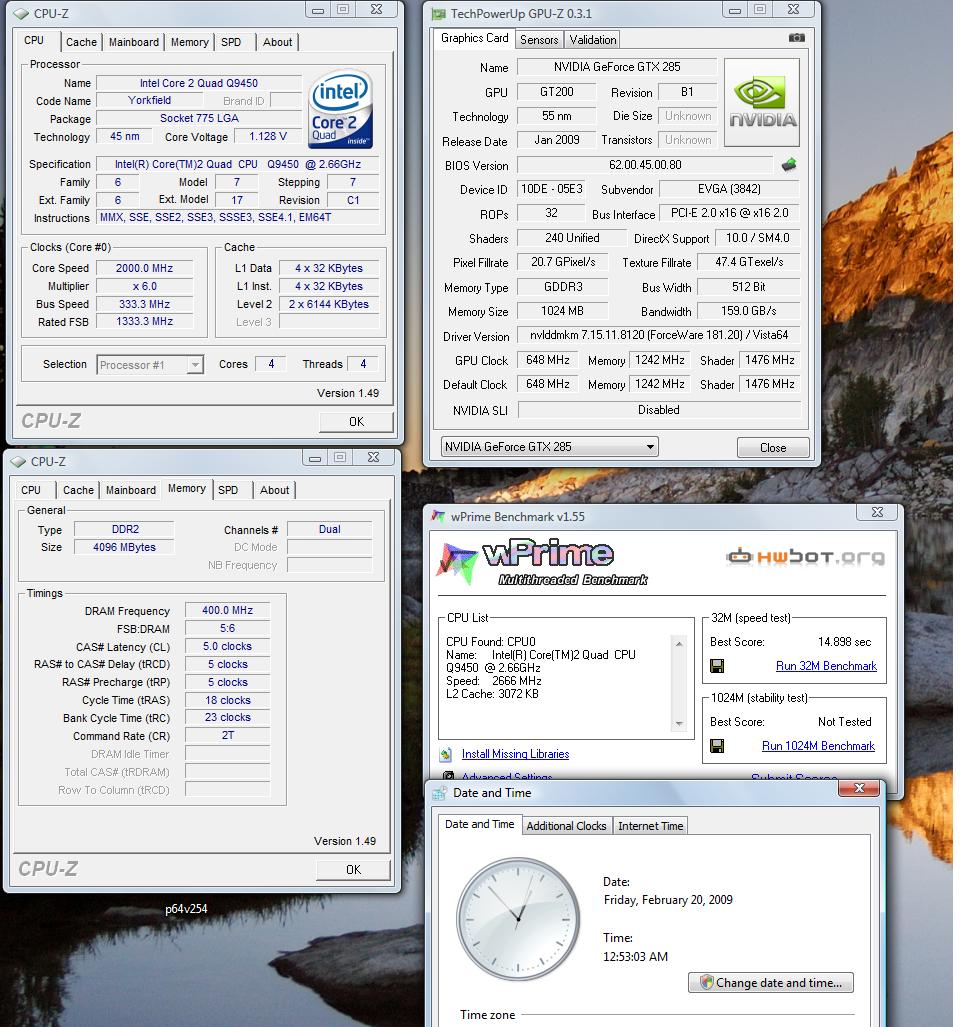
Task: Click the Instructions field MMX, SSE list
Action: 238,217
